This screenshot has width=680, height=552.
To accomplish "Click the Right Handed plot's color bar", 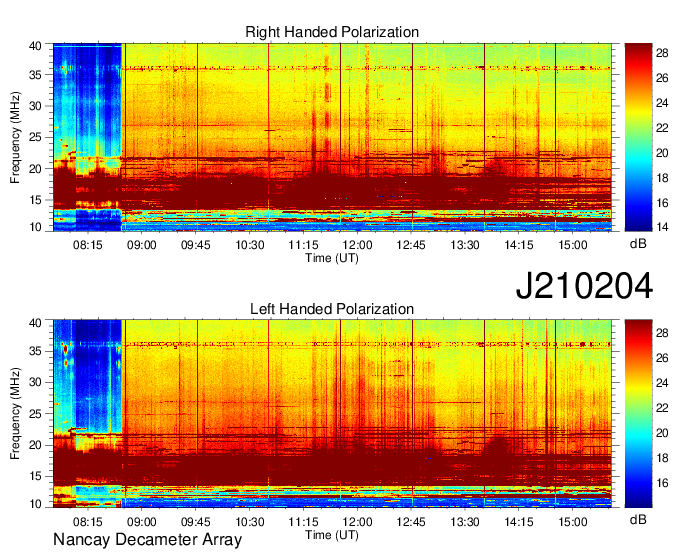I will coord(638,137).
